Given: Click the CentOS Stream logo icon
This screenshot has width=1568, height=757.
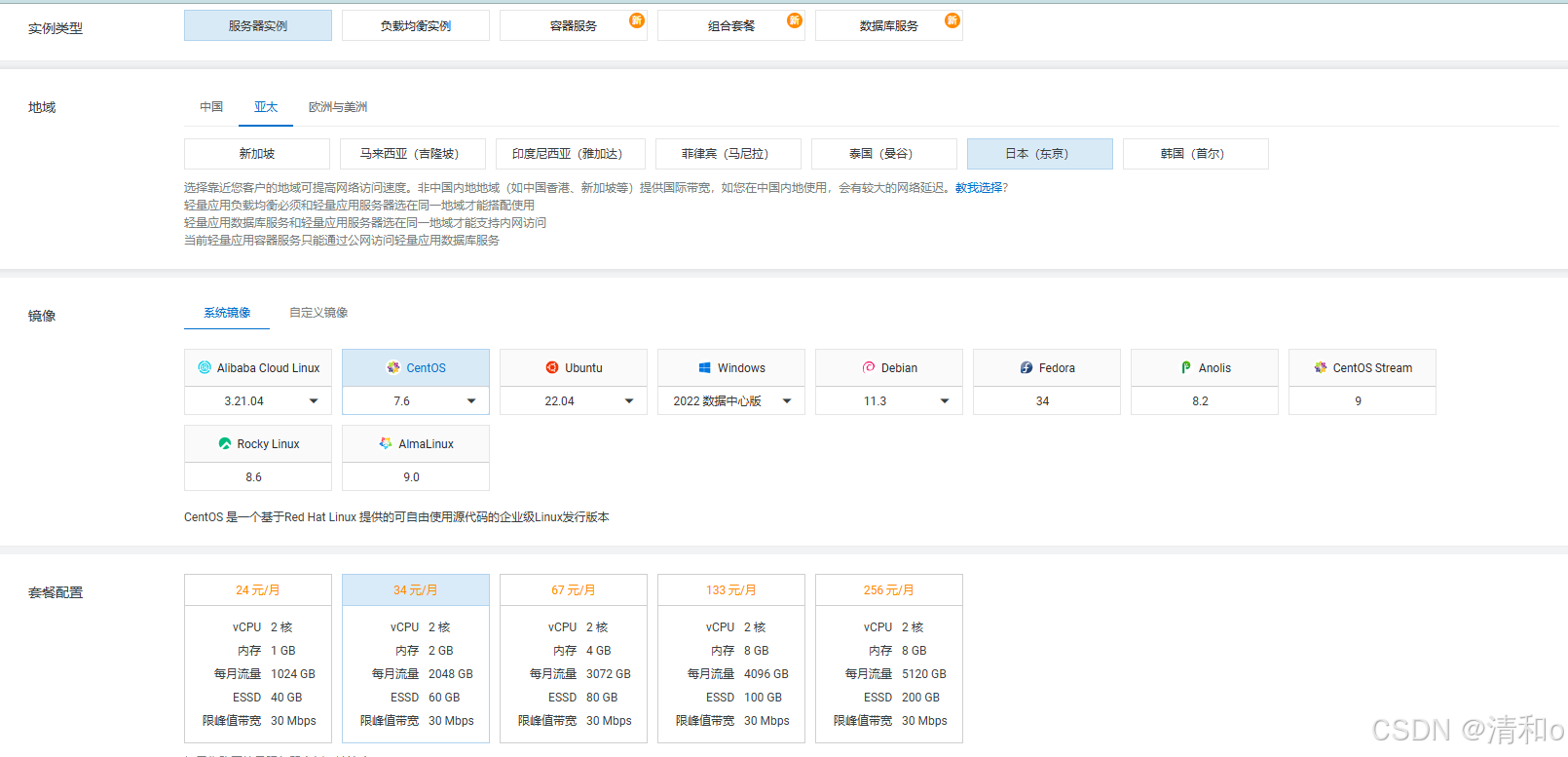Looking at the screenshot, I should pos(1321,367).
